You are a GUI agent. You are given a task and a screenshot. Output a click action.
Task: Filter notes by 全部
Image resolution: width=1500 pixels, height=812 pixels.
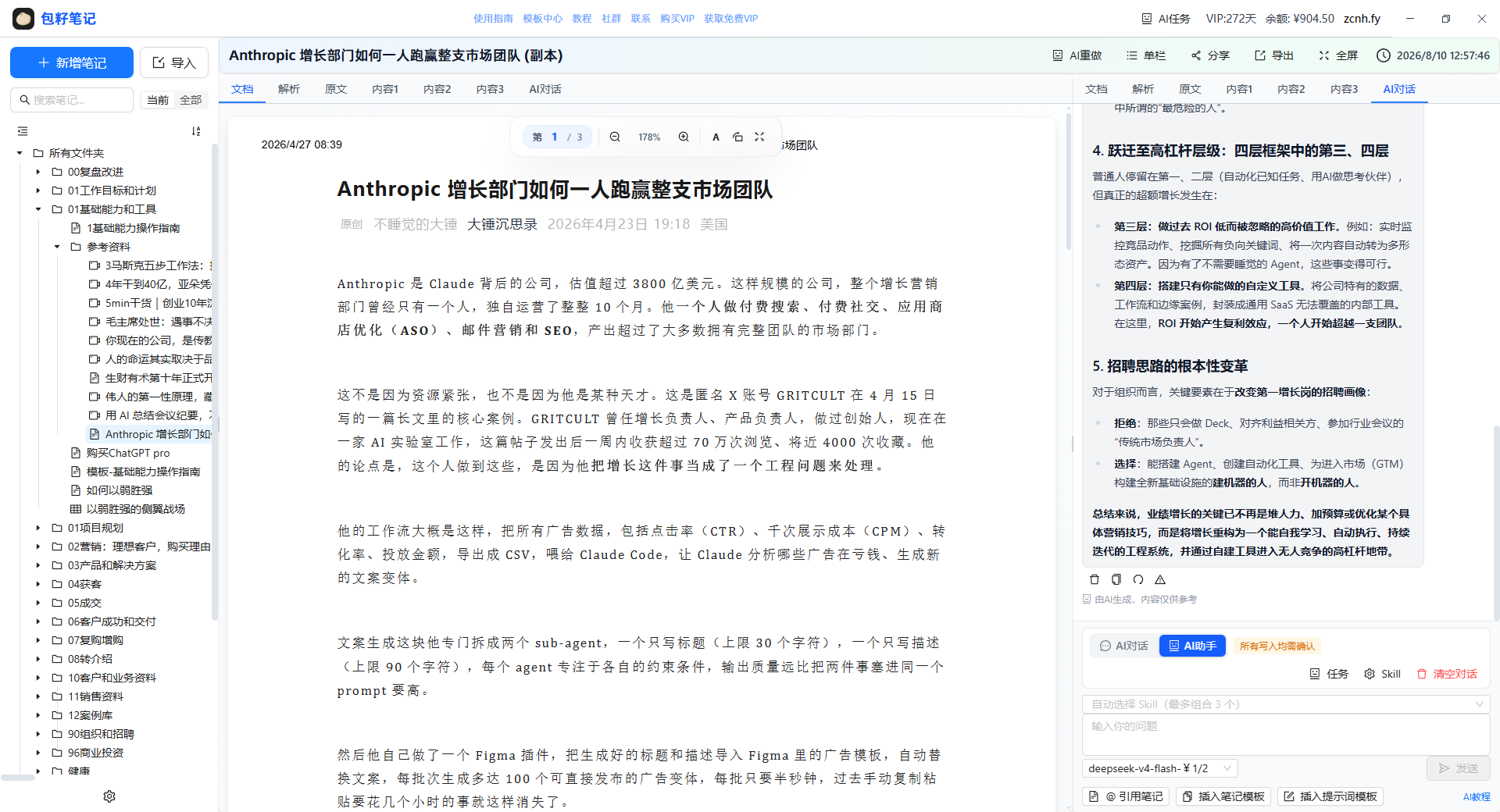(x=191, y=100)
